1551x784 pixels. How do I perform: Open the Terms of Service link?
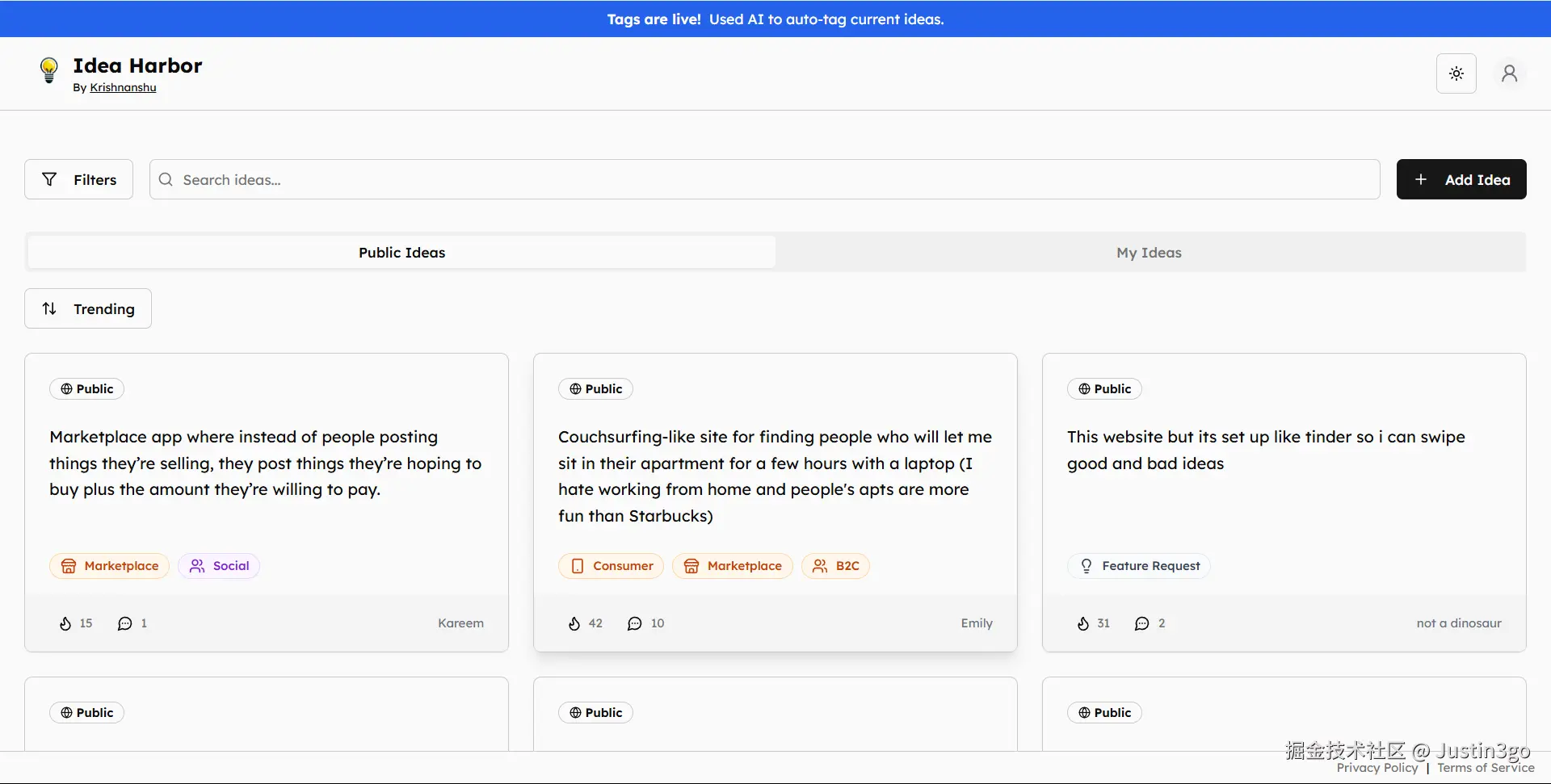[x=1486, y=769]
